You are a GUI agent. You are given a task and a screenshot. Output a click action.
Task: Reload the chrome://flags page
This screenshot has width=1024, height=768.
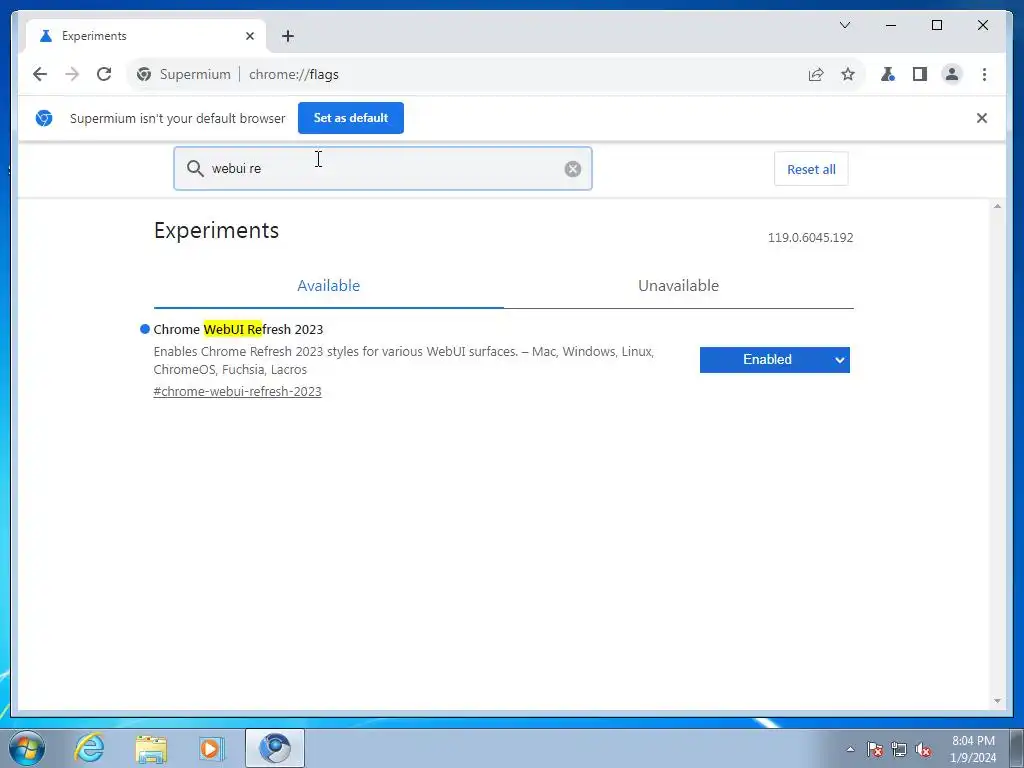[x=104, y=74]
